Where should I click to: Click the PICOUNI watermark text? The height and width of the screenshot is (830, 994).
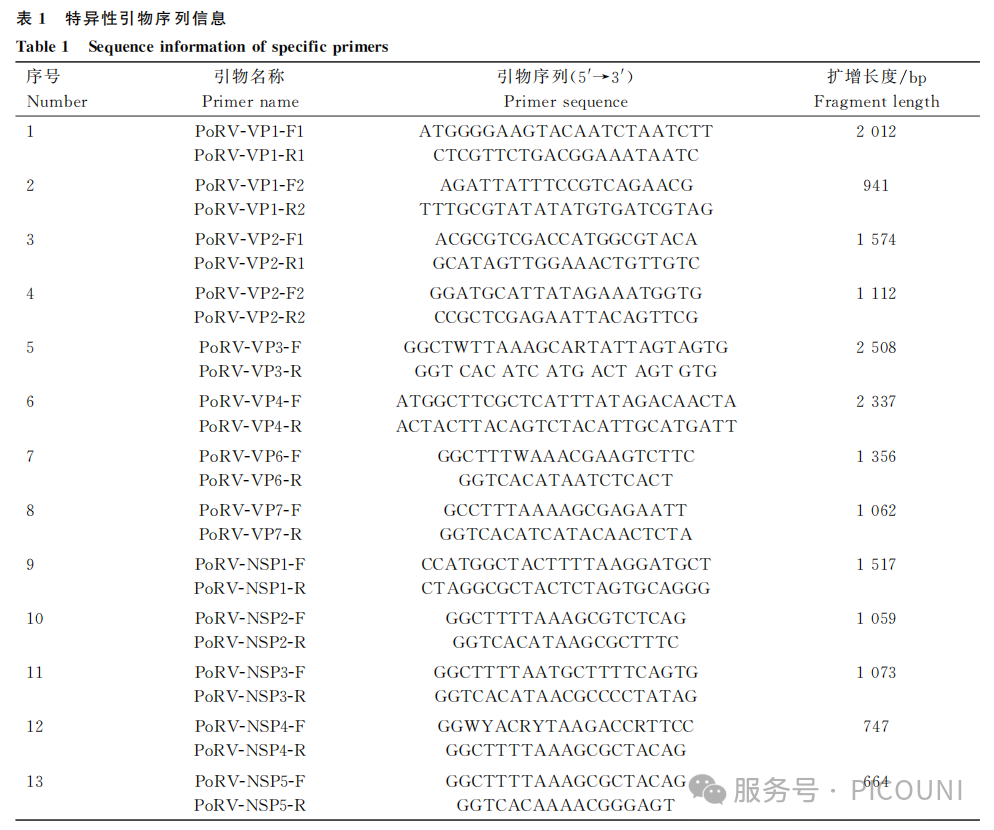pyautogui.click(x=907, y=791)
